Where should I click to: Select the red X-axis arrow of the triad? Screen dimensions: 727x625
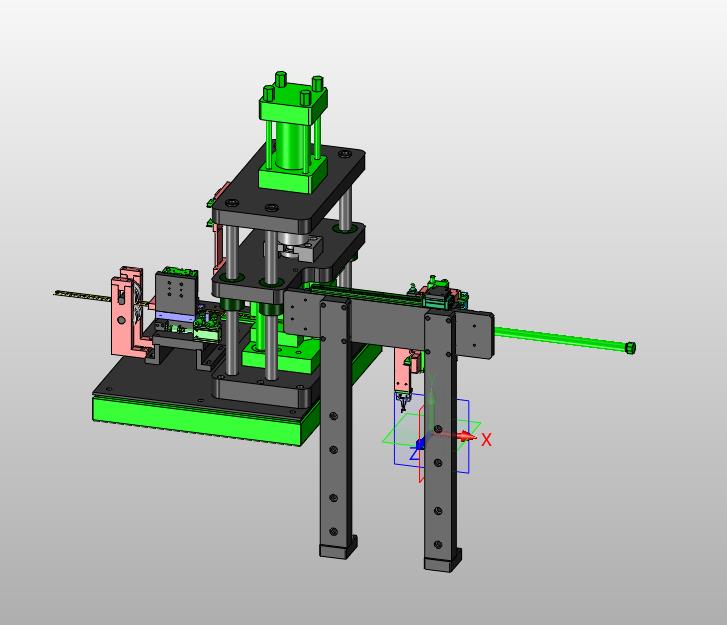(x=466, y=436)
